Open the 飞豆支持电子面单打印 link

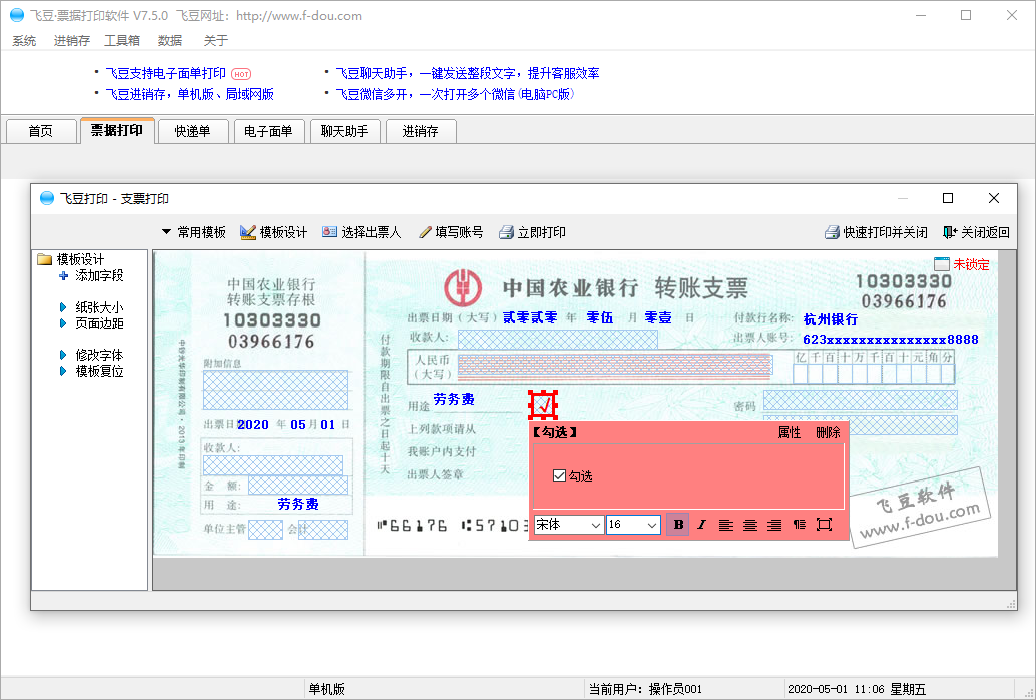[165, 73]
